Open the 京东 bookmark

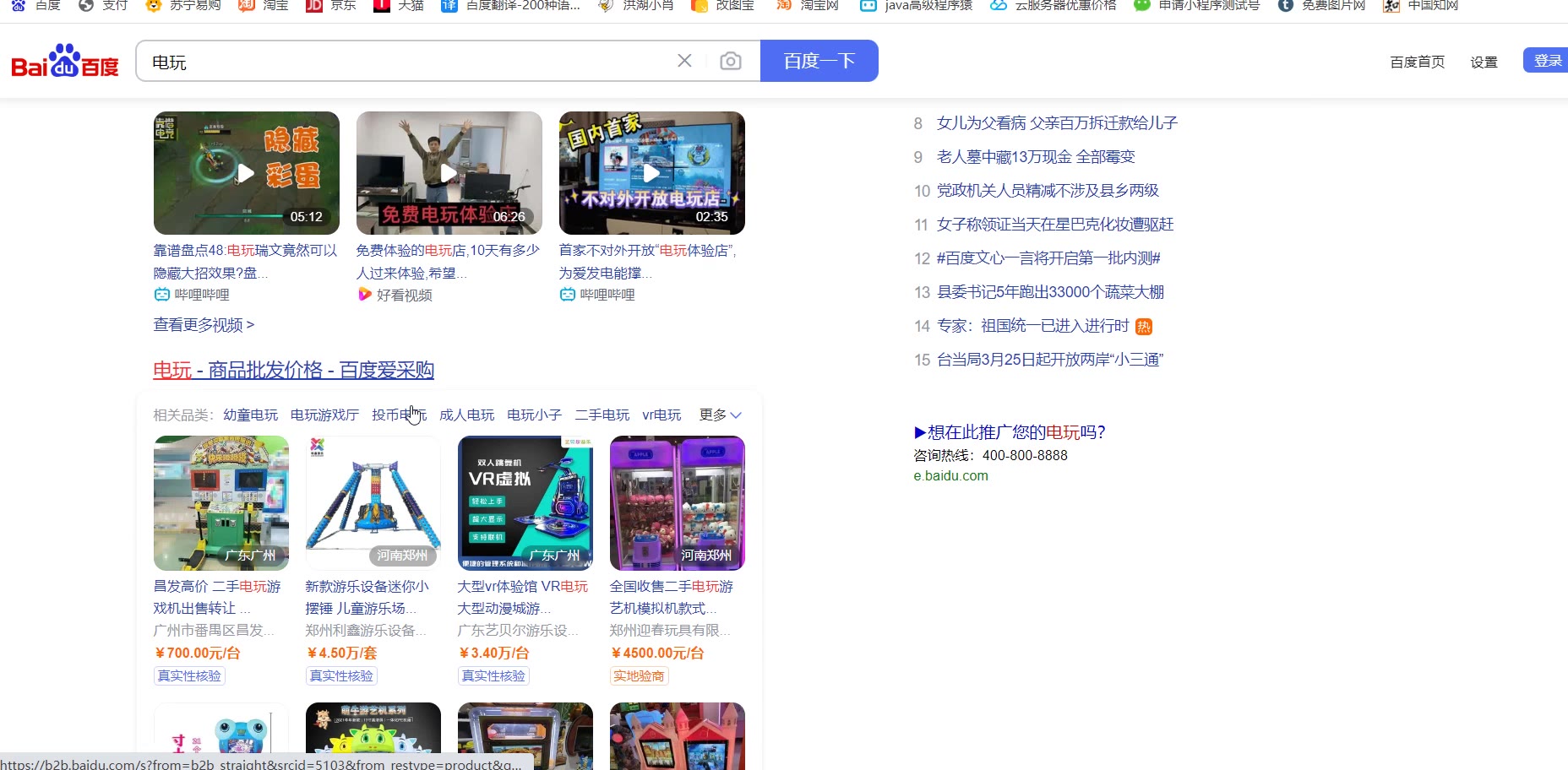330,5
